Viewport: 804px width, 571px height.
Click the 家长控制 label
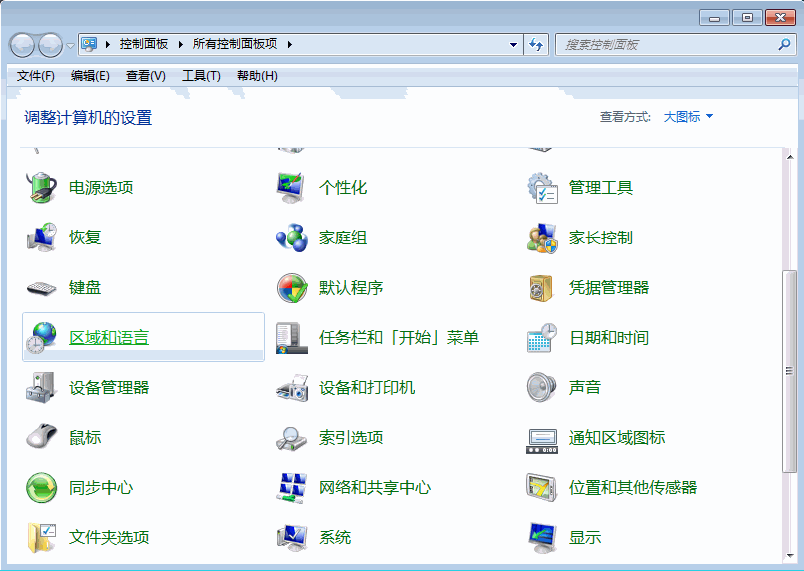coord(600,238)
